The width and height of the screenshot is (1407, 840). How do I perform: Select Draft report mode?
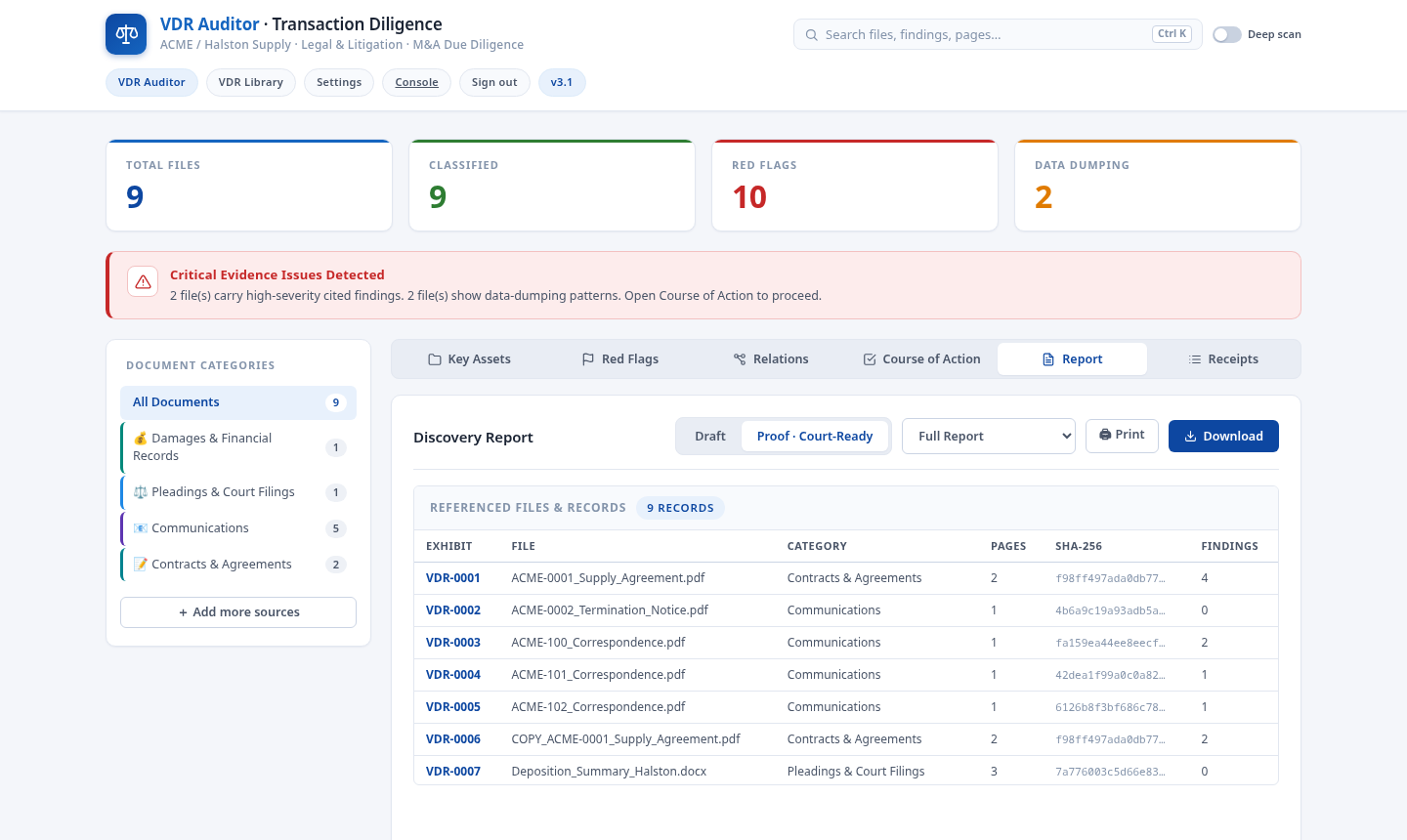(x=710, y=437)
